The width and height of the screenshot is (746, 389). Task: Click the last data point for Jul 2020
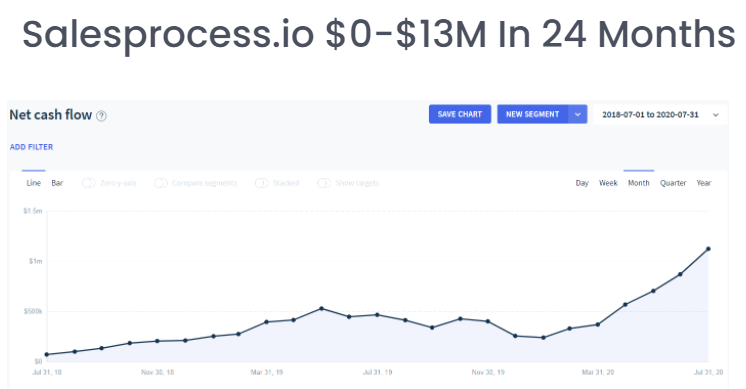[x=708, y=249]
